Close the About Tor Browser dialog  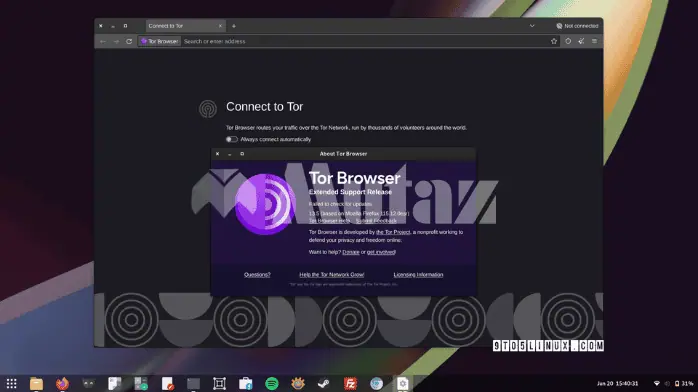pyautogui.click(x=217, y=154)
